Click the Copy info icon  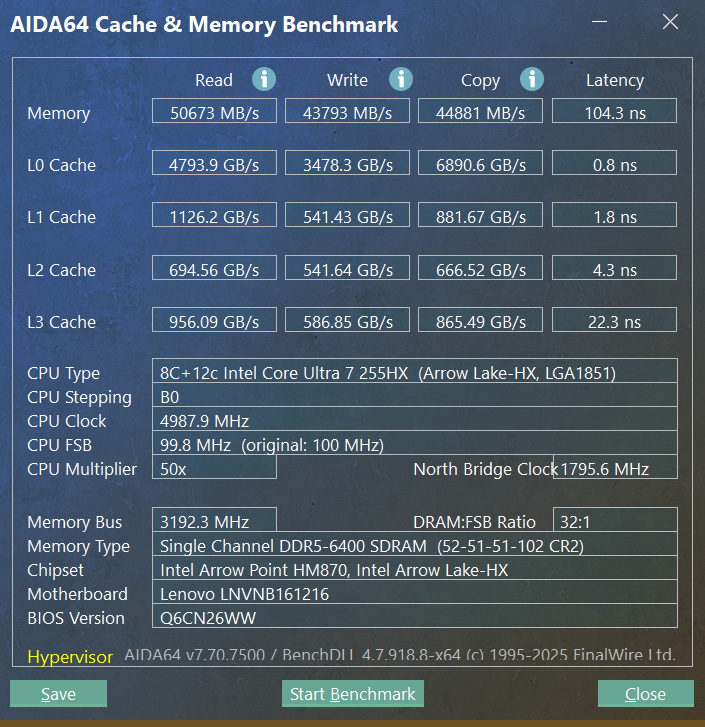click(532, 79)
